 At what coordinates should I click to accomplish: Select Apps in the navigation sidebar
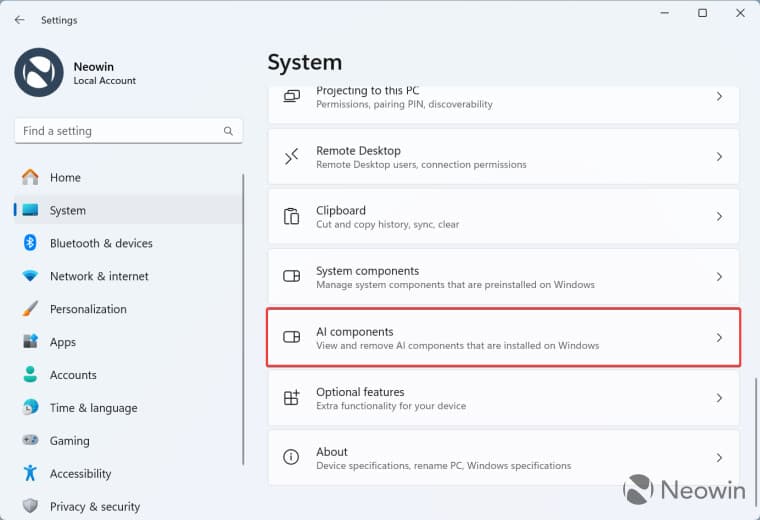63,342
